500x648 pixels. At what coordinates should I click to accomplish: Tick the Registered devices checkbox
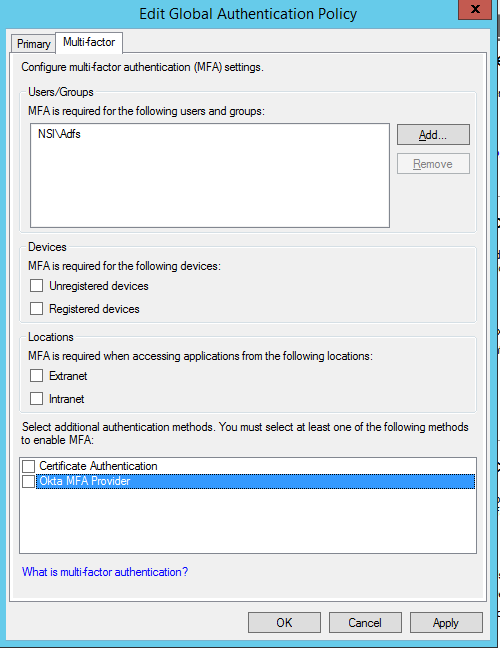[x=36, y=309]
